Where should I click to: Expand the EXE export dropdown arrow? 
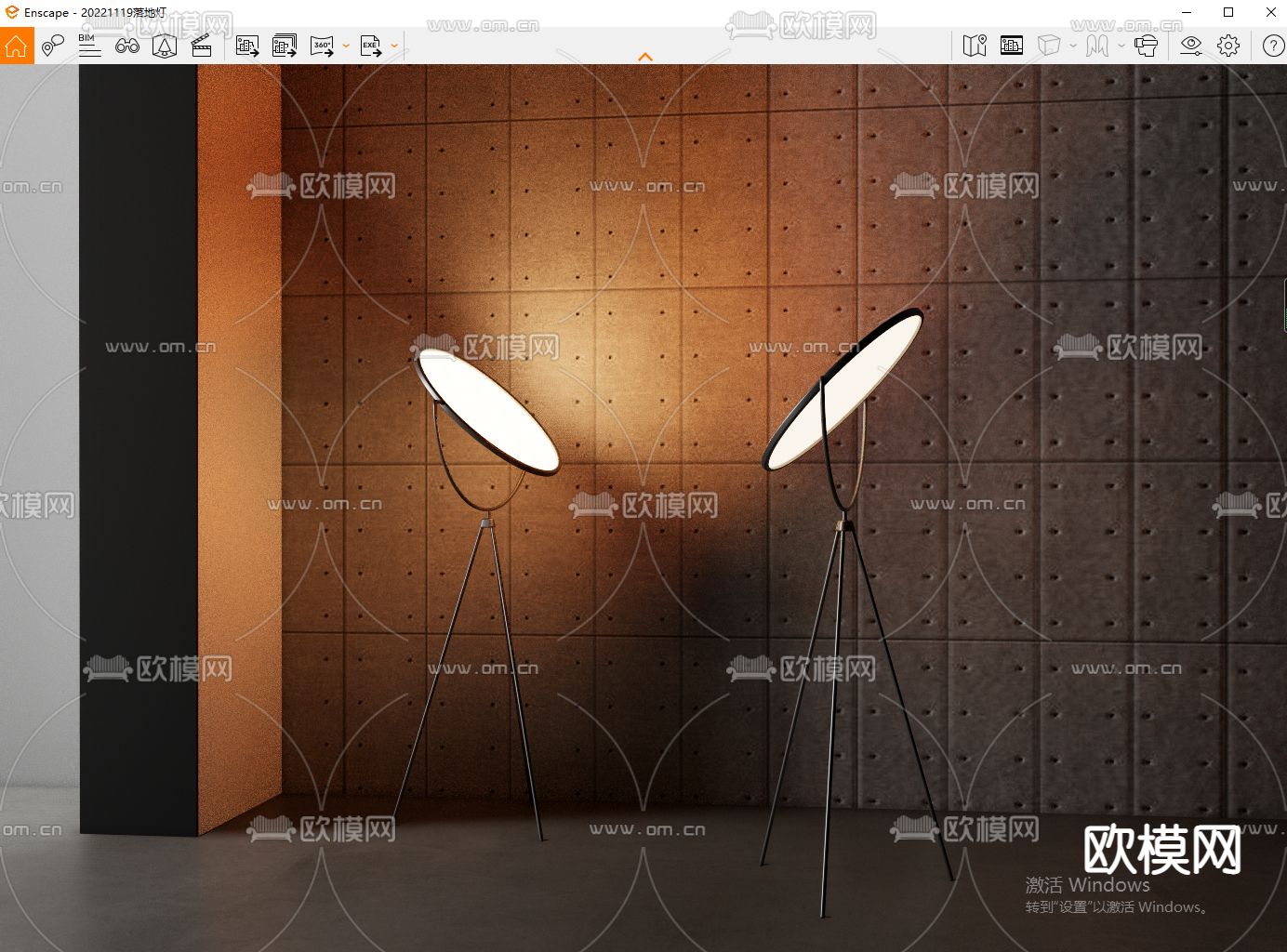(394, 46)
